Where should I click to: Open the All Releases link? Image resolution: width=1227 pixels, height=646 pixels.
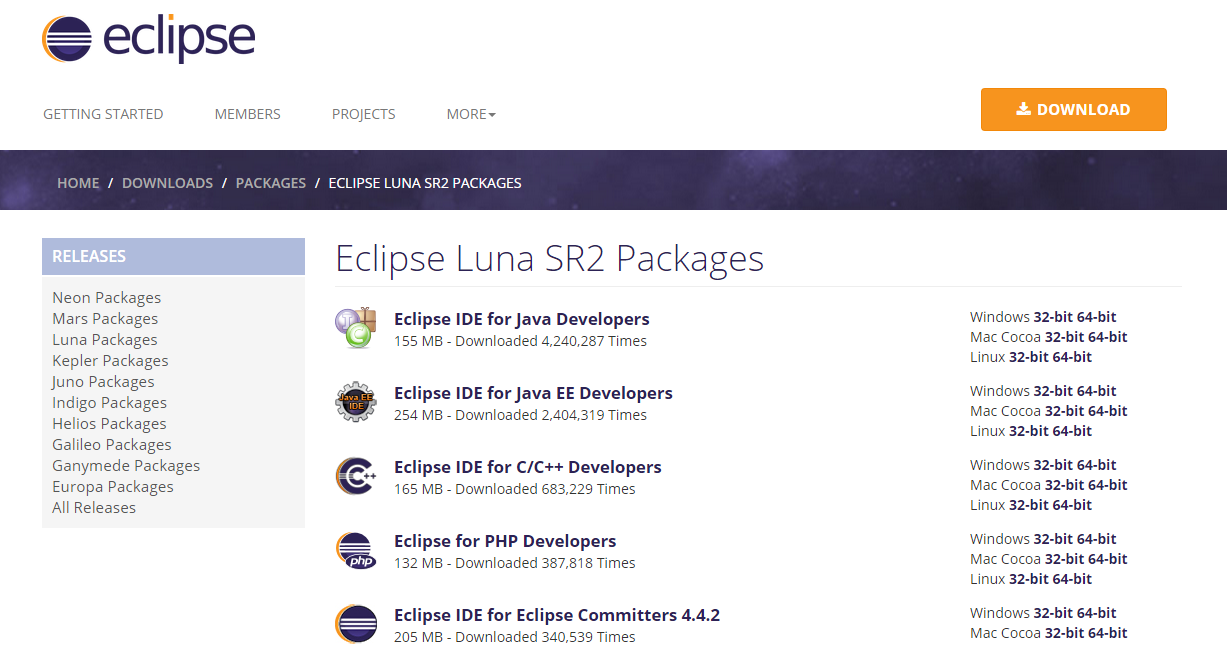[x=94, y=507]
